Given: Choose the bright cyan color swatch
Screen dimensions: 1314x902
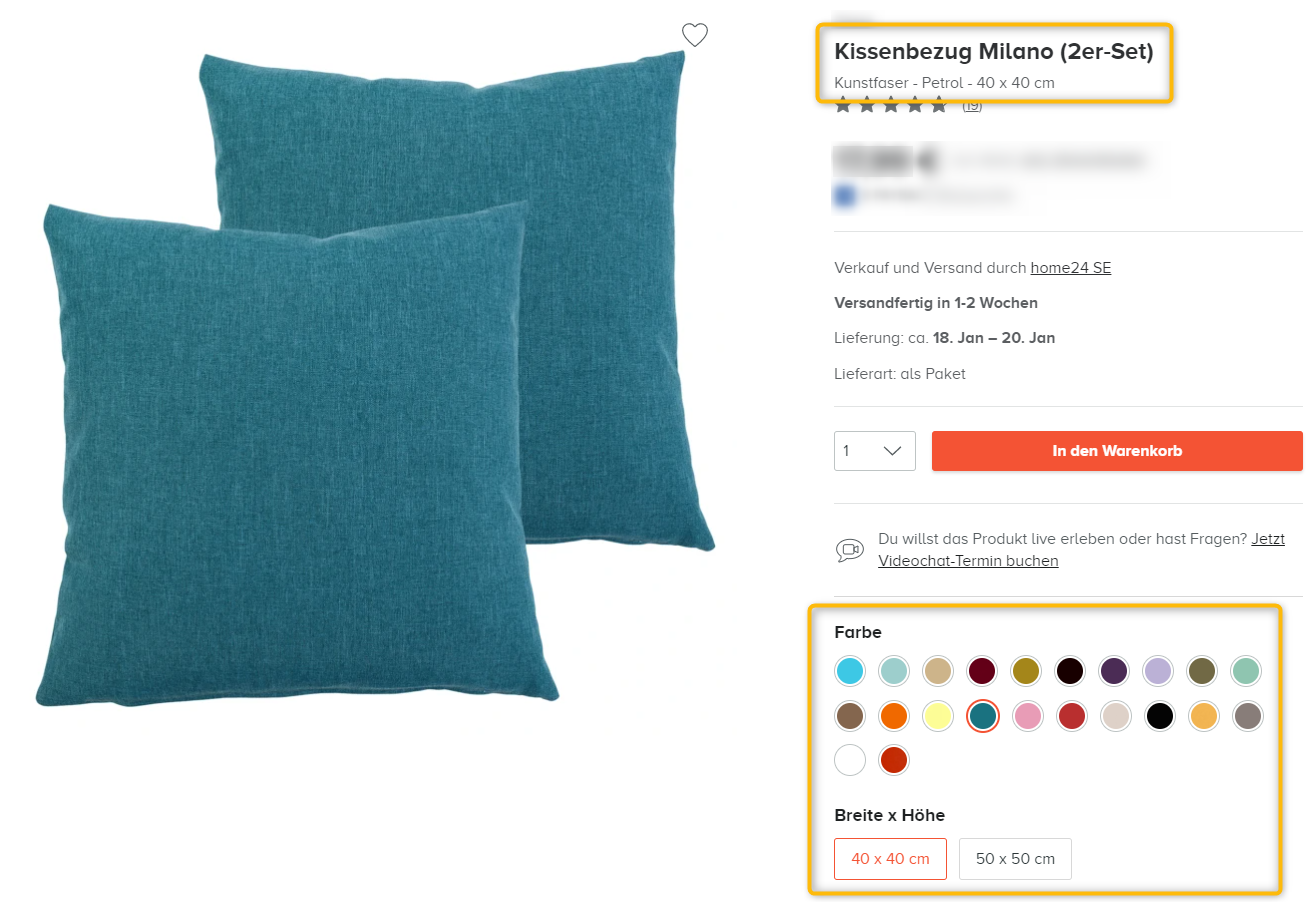Looking at the screenshot, I should click(x=850, y=670).
